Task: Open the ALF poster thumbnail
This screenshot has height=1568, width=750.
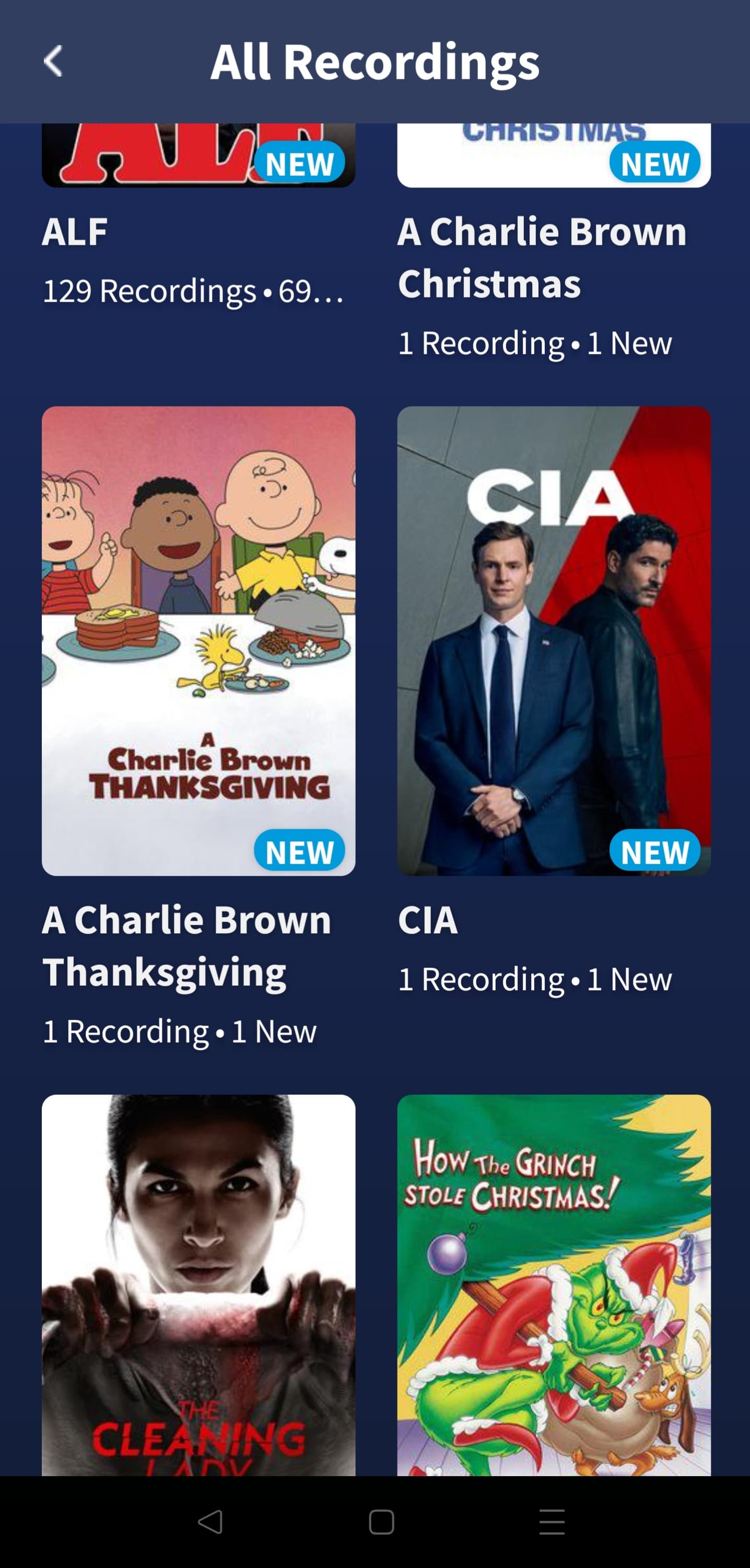Action: tap(198, 155)
